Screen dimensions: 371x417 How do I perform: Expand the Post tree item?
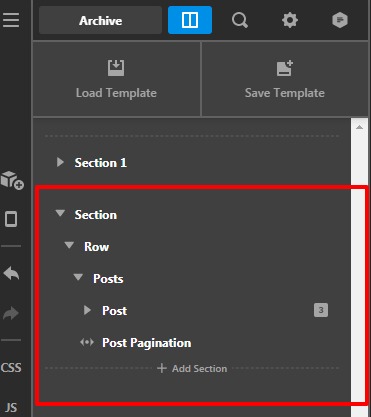[x=87, y=310]
